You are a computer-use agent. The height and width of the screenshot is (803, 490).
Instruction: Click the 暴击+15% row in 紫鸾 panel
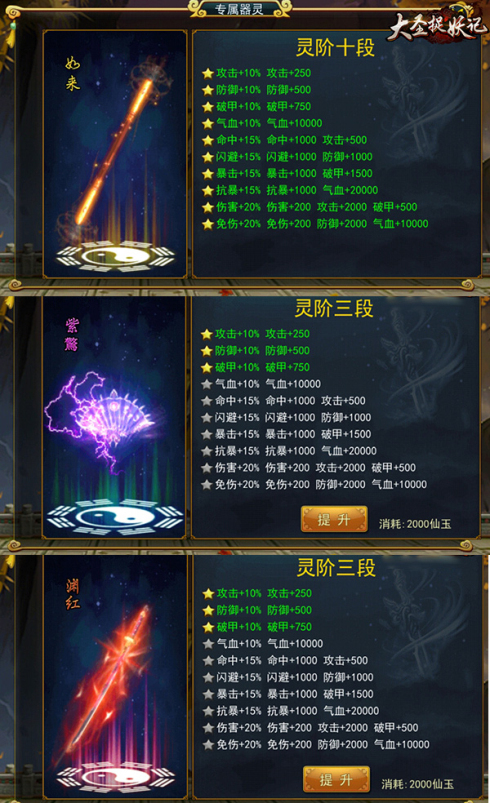pos(287,434)
